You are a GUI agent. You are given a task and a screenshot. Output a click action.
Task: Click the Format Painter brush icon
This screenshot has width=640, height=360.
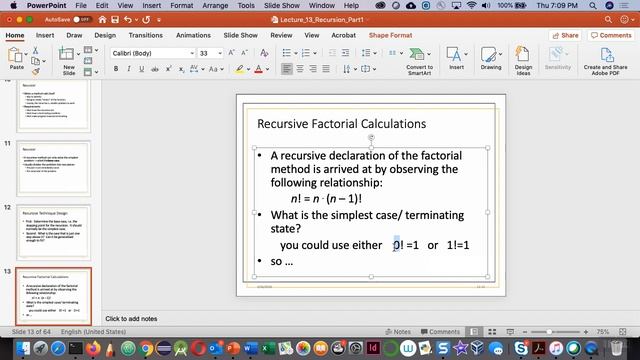(x=36, y=71)
